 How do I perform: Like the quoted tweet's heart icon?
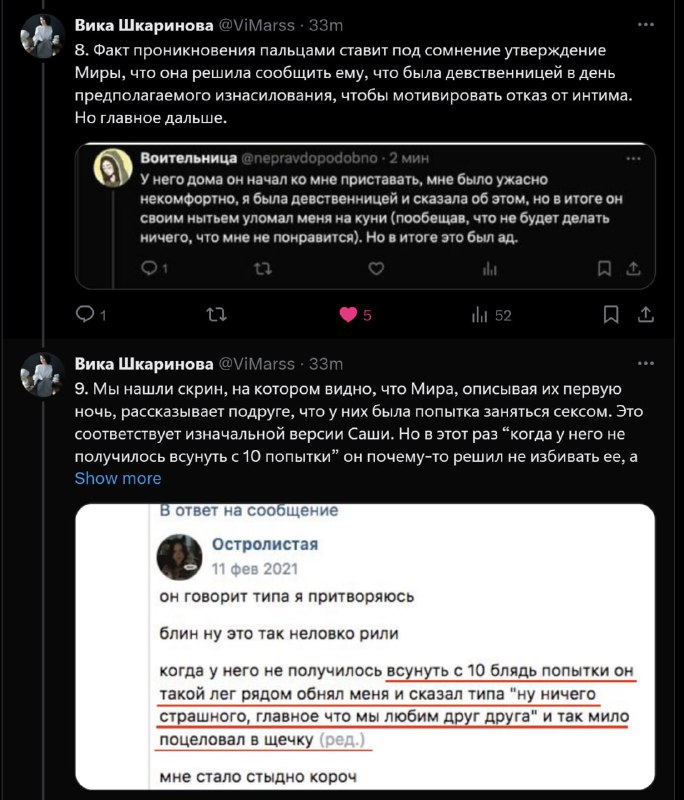[x=376, y=268]
